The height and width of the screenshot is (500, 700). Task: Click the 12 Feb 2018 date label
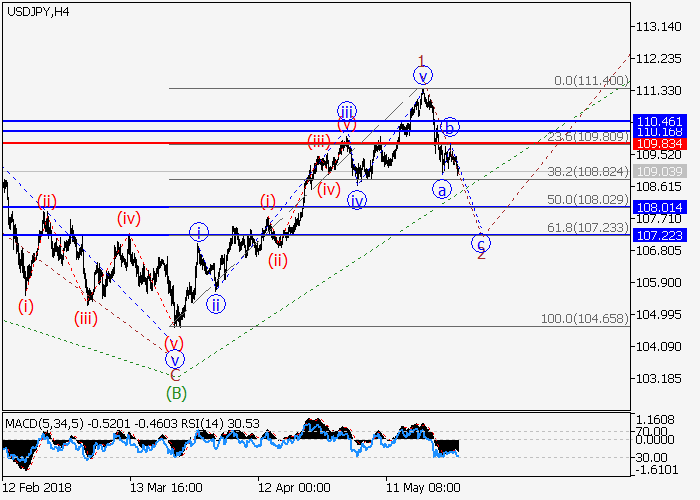click(x=36, y=487)
